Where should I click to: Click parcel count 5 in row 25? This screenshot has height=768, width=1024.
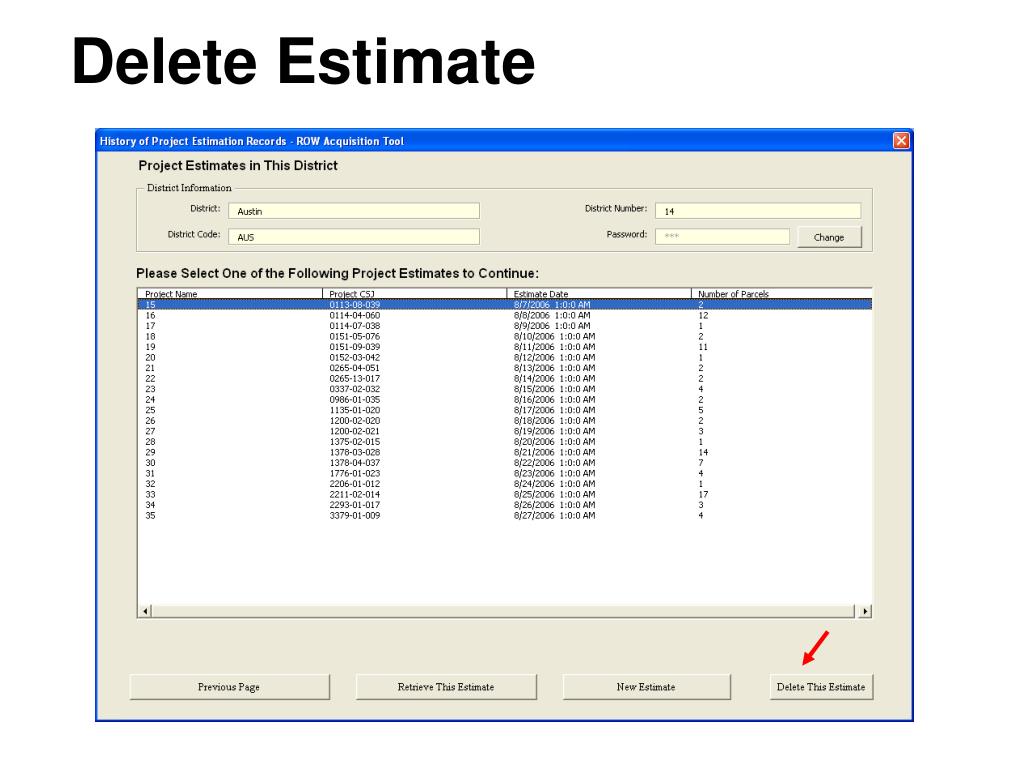tap(701, 410)
